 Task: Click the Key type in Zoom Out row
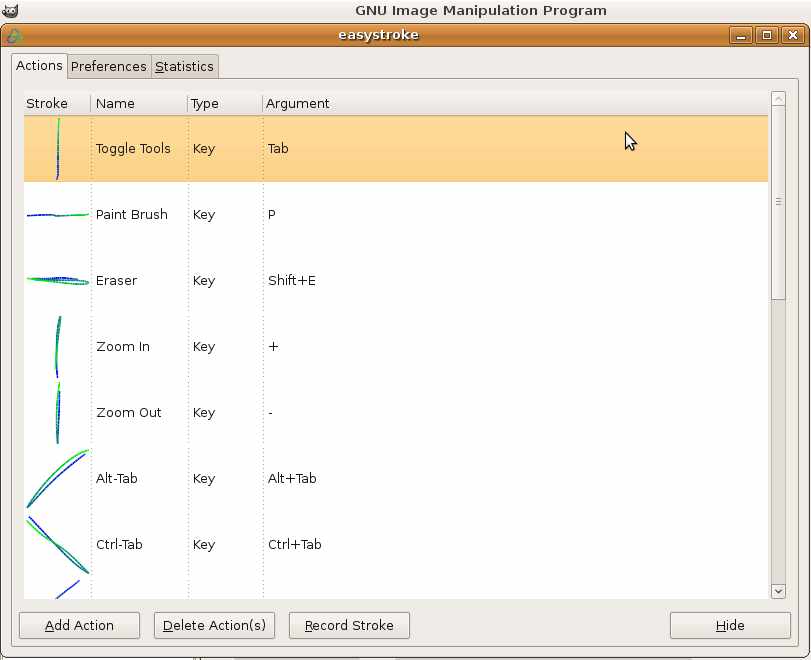(x=204, y=413)
